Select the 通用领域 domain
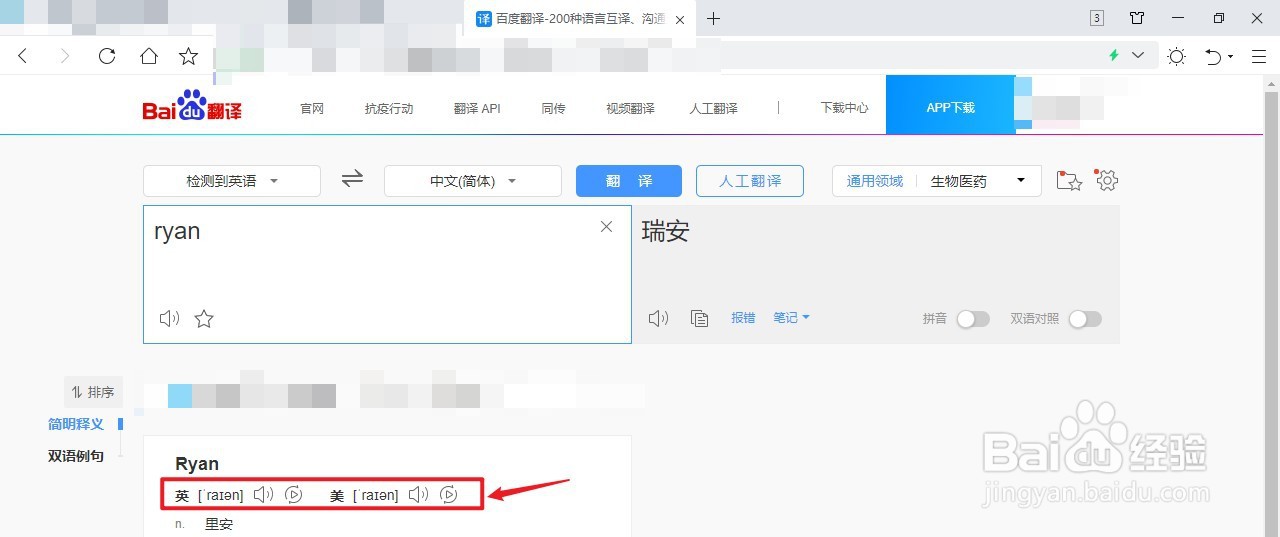Image resolution: width=1280 pixels, height=537 pixels. click(875, 181)
